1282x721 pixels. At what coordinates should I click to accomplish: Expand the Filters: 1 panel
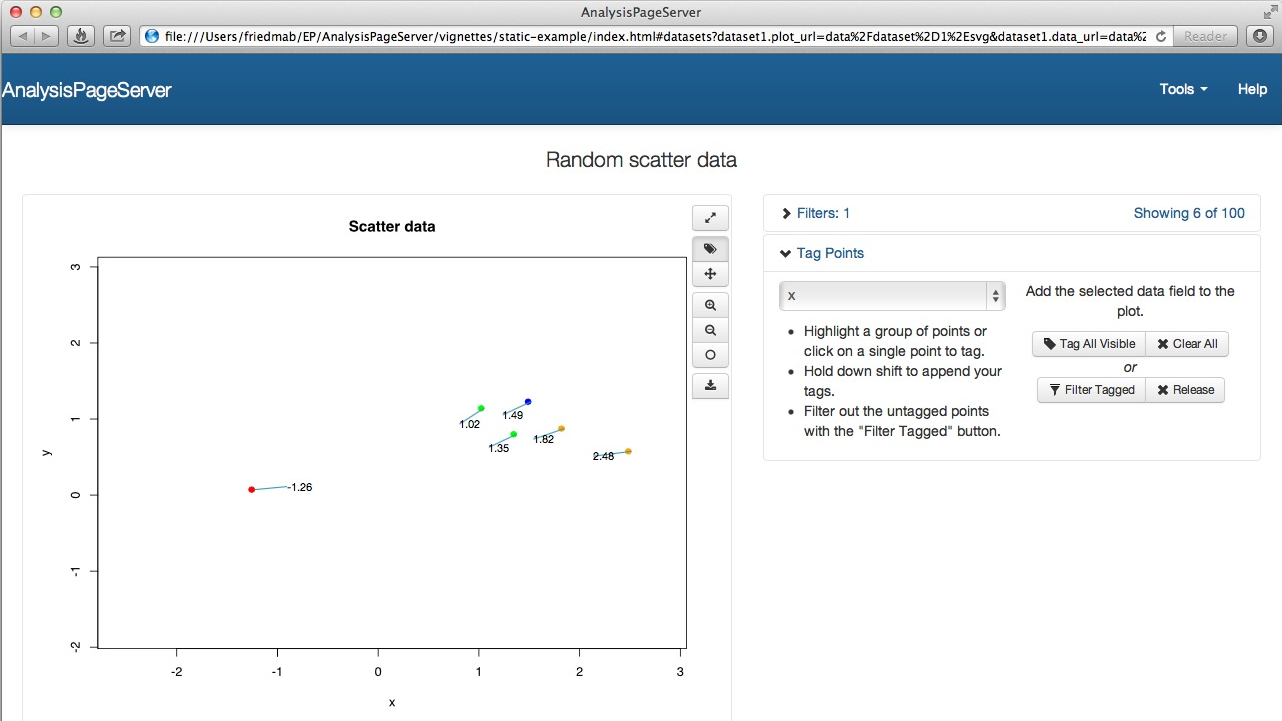[x=816, y=213]
